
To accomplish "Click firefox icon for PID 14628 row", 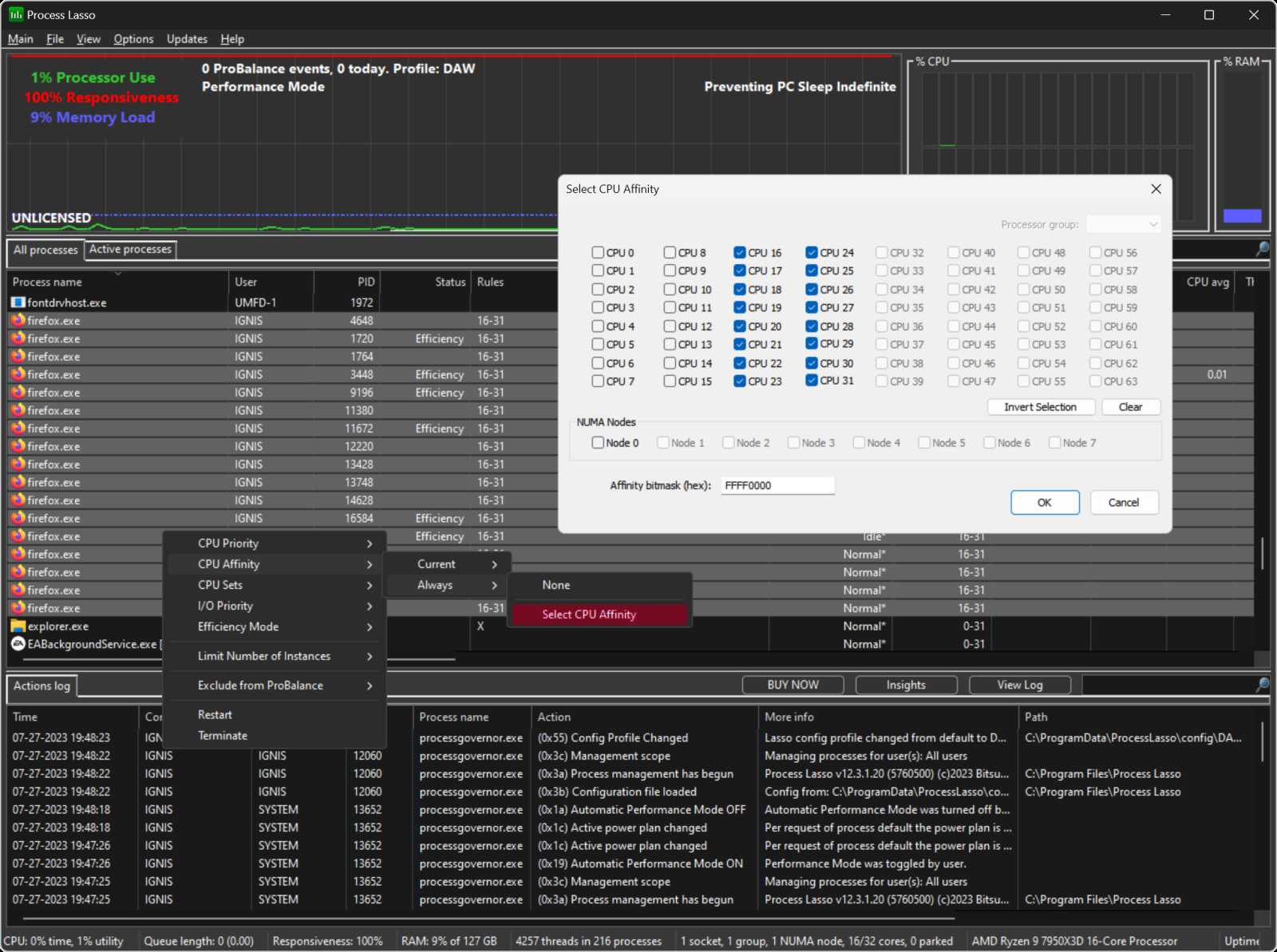I will click(18, 500).
